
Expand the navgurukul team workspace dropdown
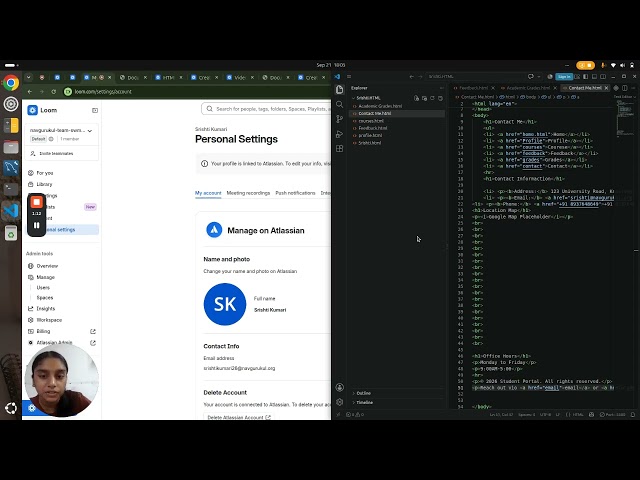[x=90, y=131]
